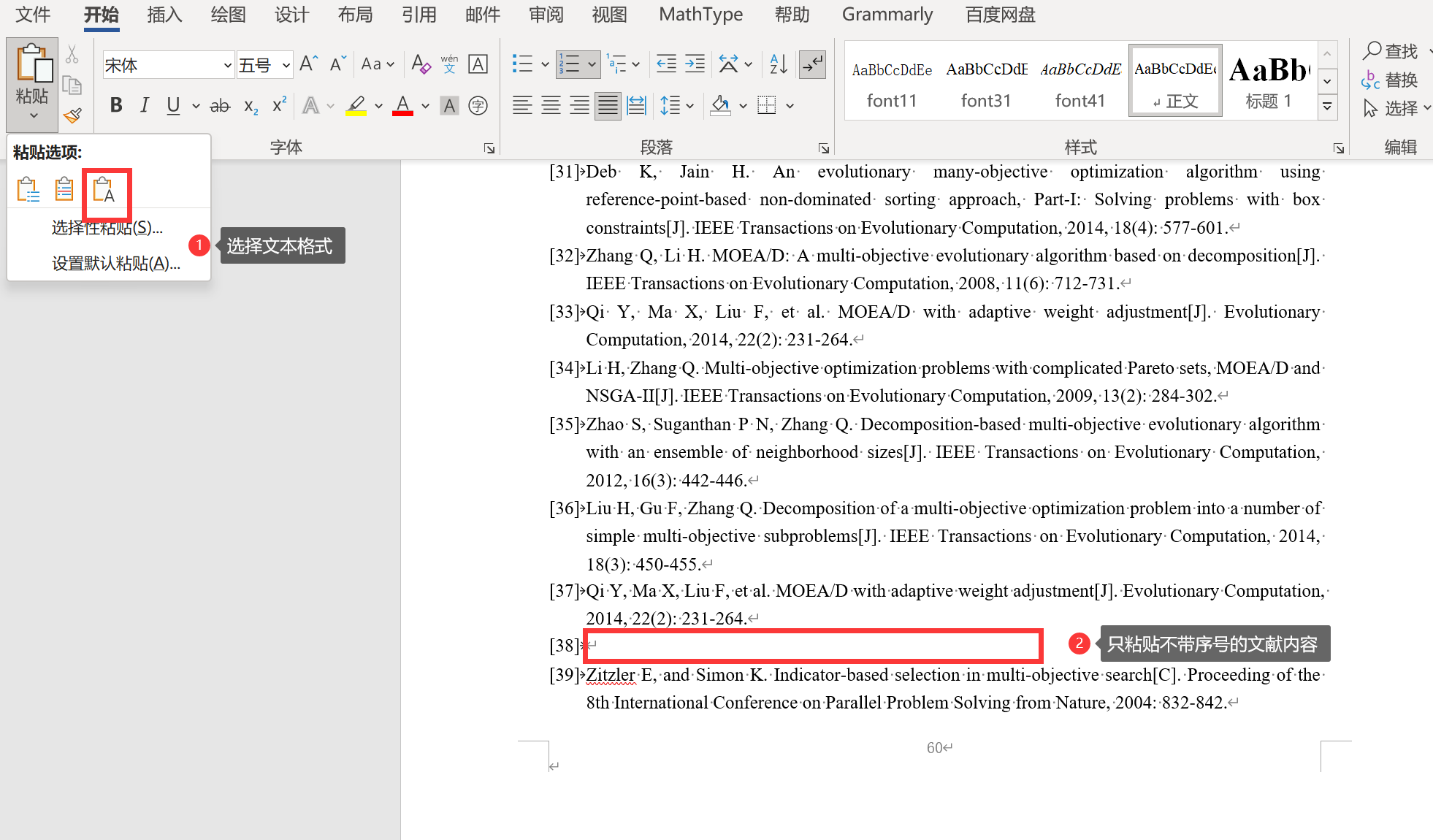The height and width of the screenshot is (840, 1433).
Task: Click the Sort A-Z icon
Action: [779, 64]
